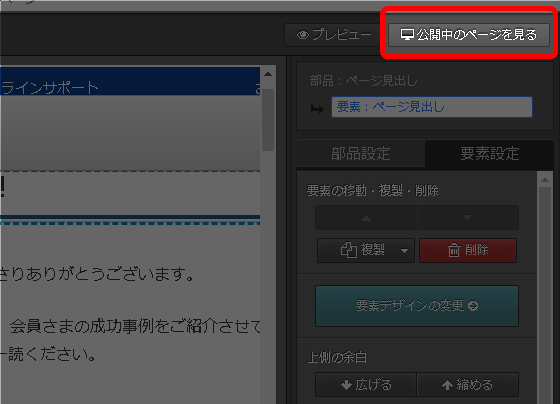Move element up with the up triangle
The height and width of the screenshot is (404, 560).
click(x=366, y=218)
